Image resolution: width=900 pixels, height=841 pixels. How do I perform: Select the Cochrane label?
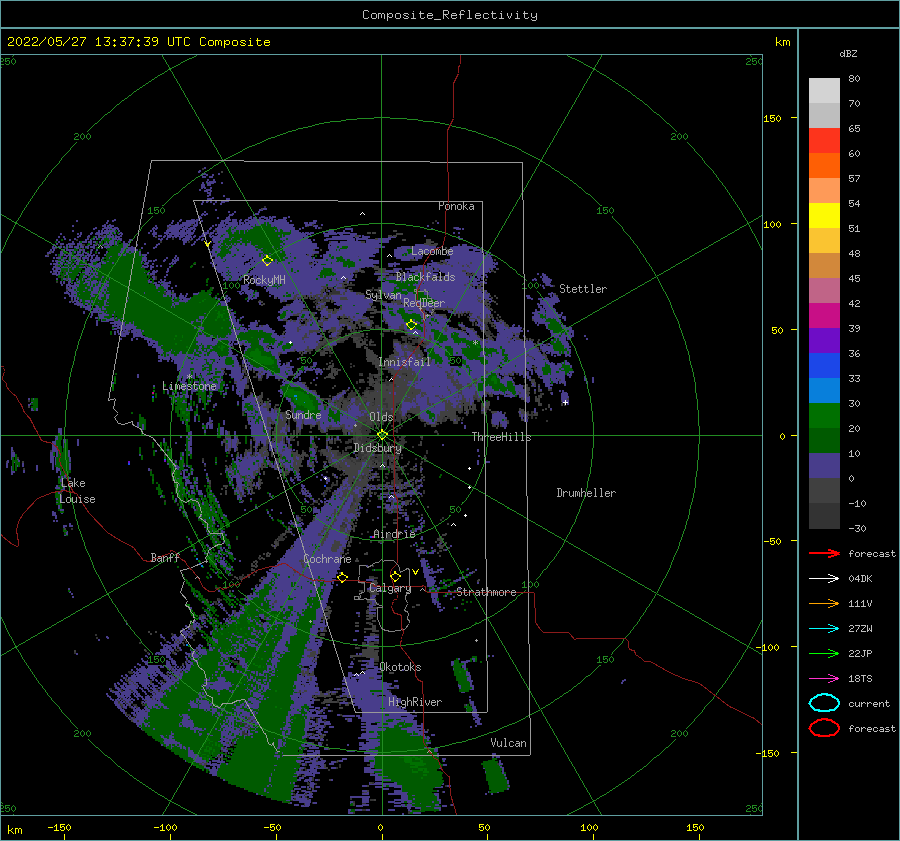click(327, 559)
